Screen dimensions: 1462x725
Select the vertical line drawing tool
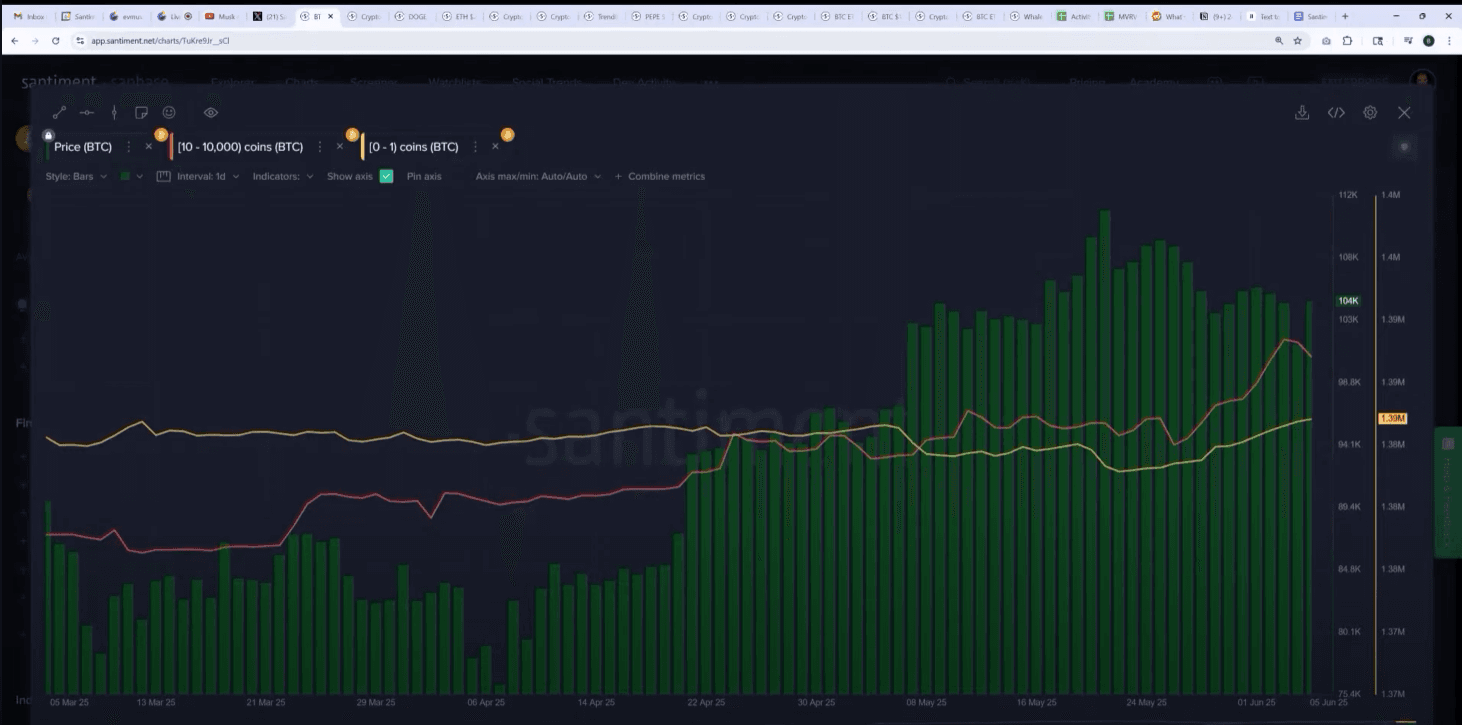coord(114,113)
